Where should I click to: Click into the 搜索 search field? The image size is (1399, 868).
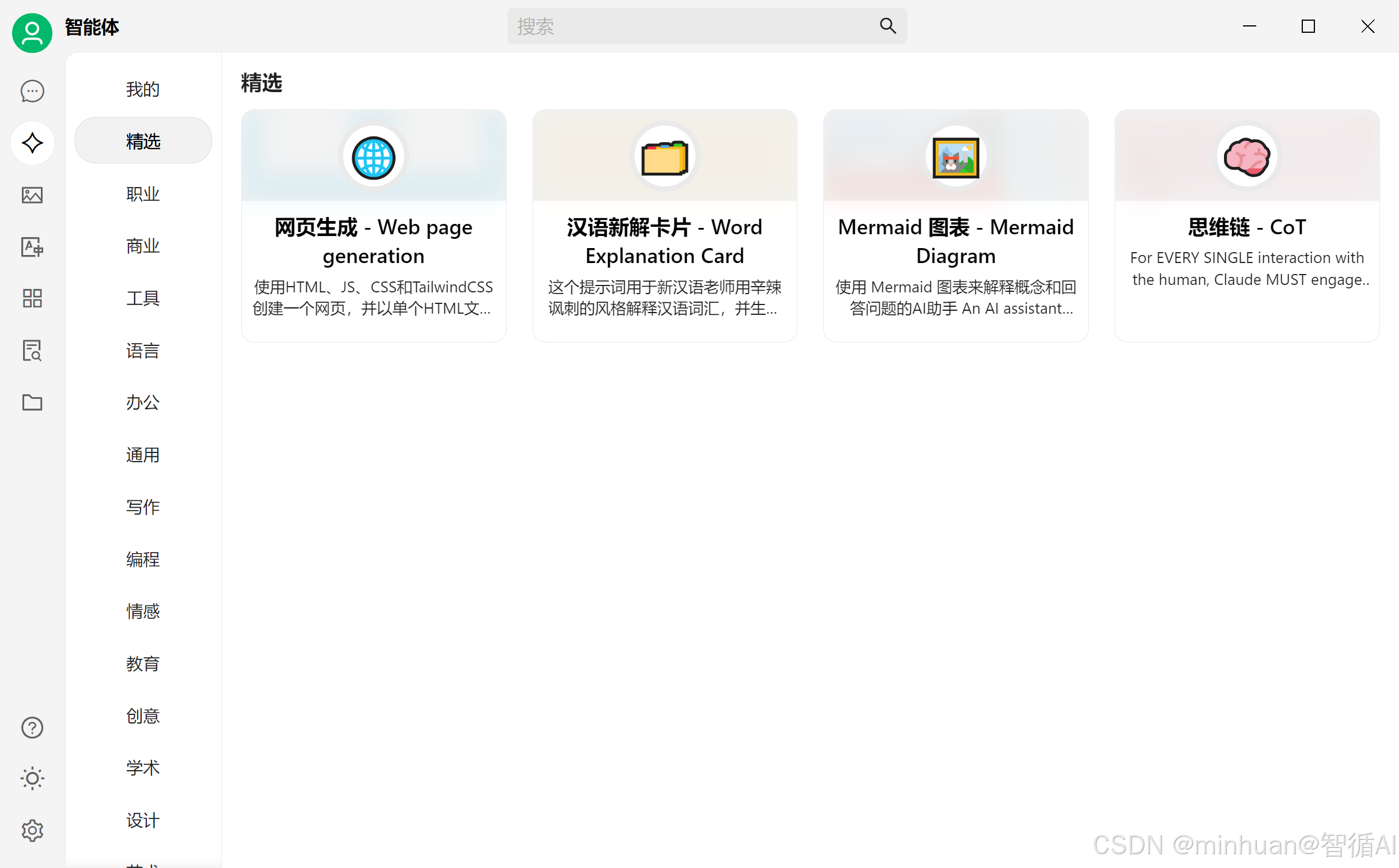coord(691,26)
